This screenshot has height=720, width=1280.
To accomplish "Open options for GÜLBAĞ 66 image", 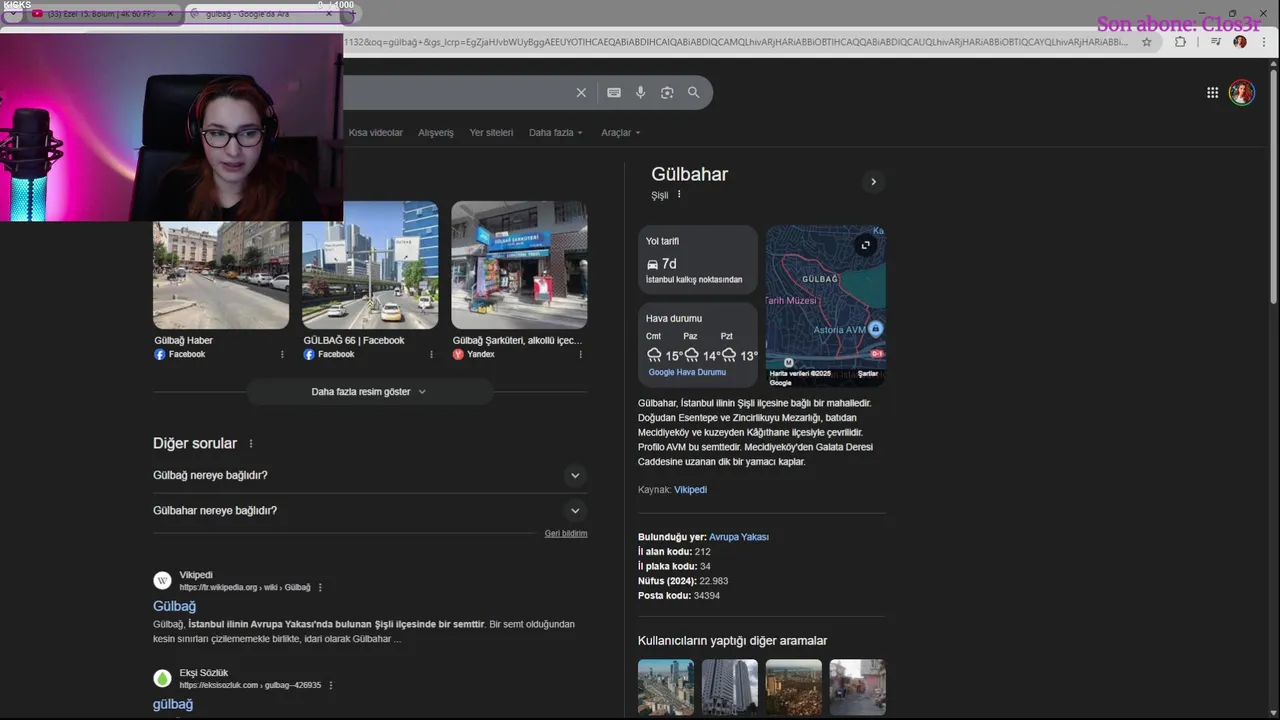I will [x=431, y=354].
